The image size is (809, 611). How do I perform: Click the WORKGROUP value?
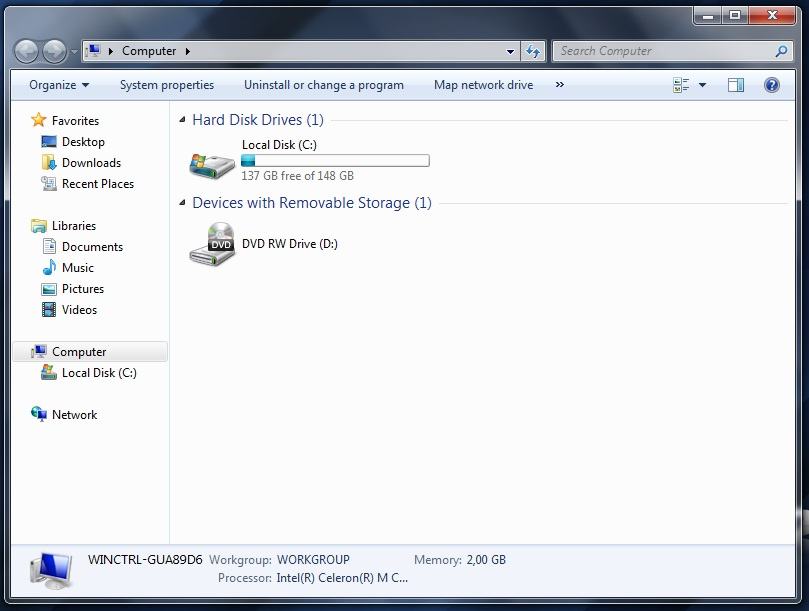[x=313, y=560]
